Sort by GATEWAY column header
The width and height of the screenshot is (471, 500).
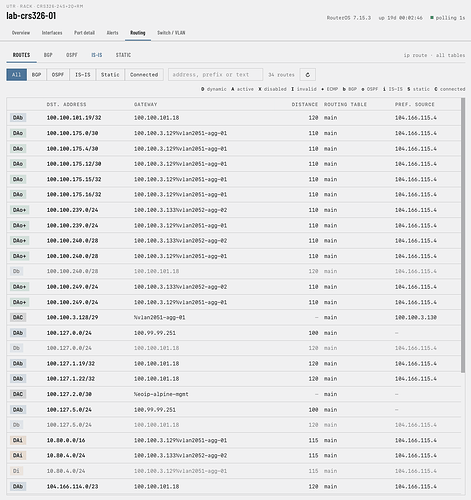click(145, 104)
